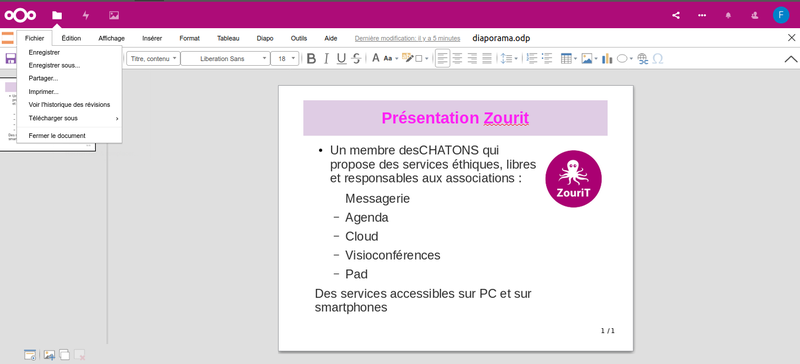Toggle underline text formatting

(x=341, y=59)
